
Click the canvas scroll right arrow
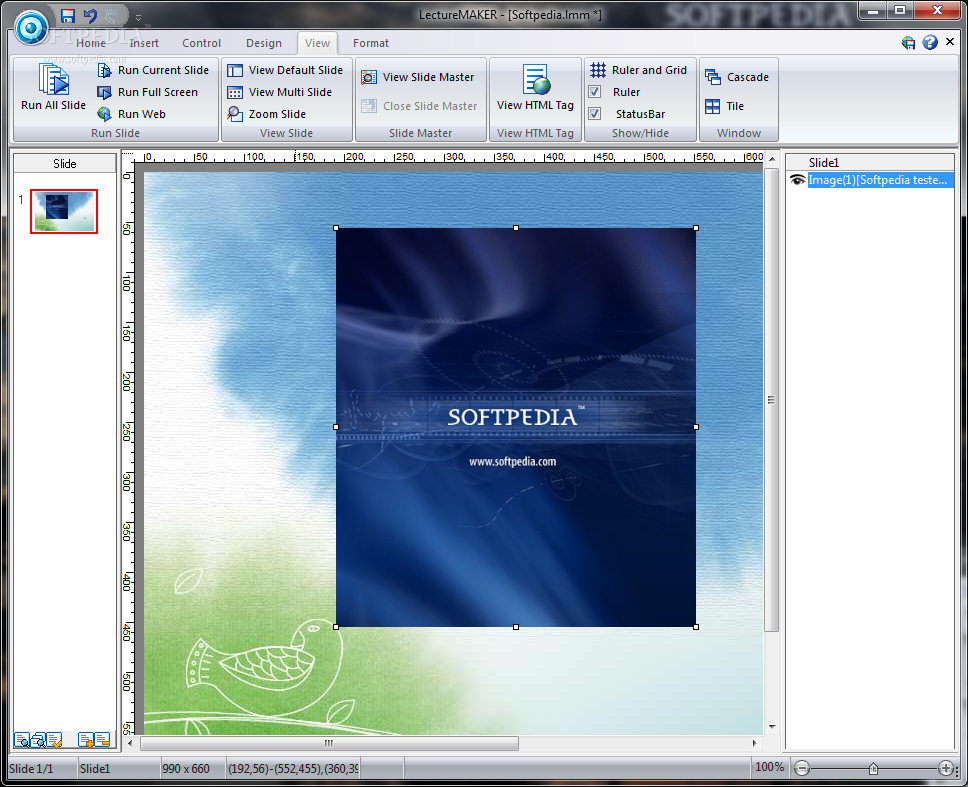754,743
